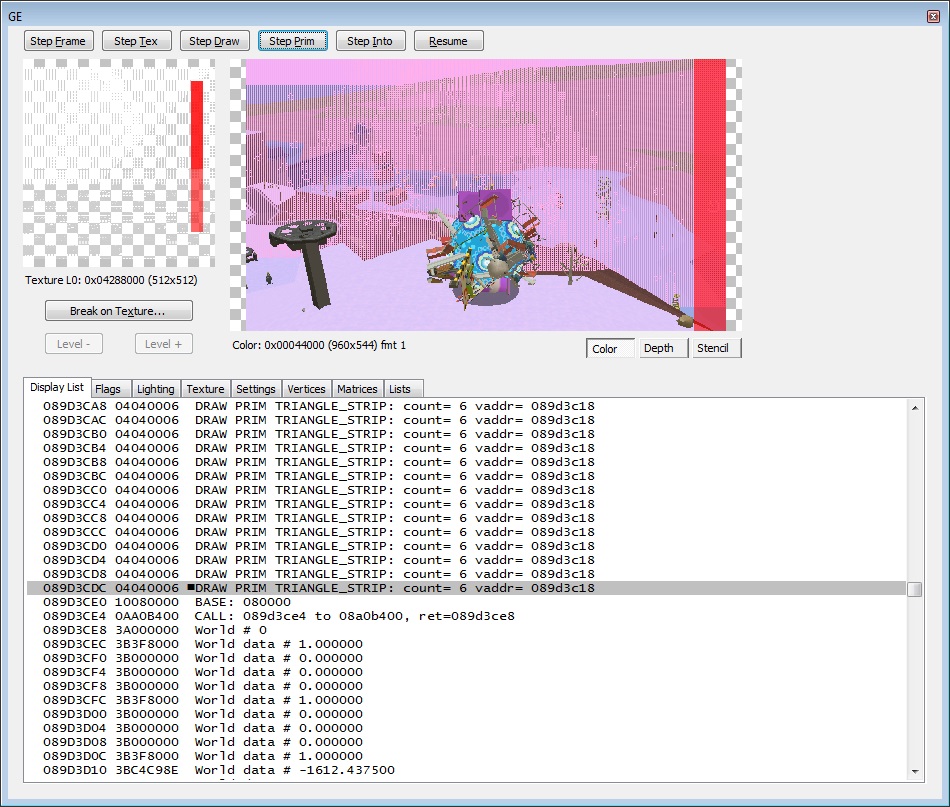The image size is (950, 807).
Task: Click the Step Frame button
Action: pos(59,41)
